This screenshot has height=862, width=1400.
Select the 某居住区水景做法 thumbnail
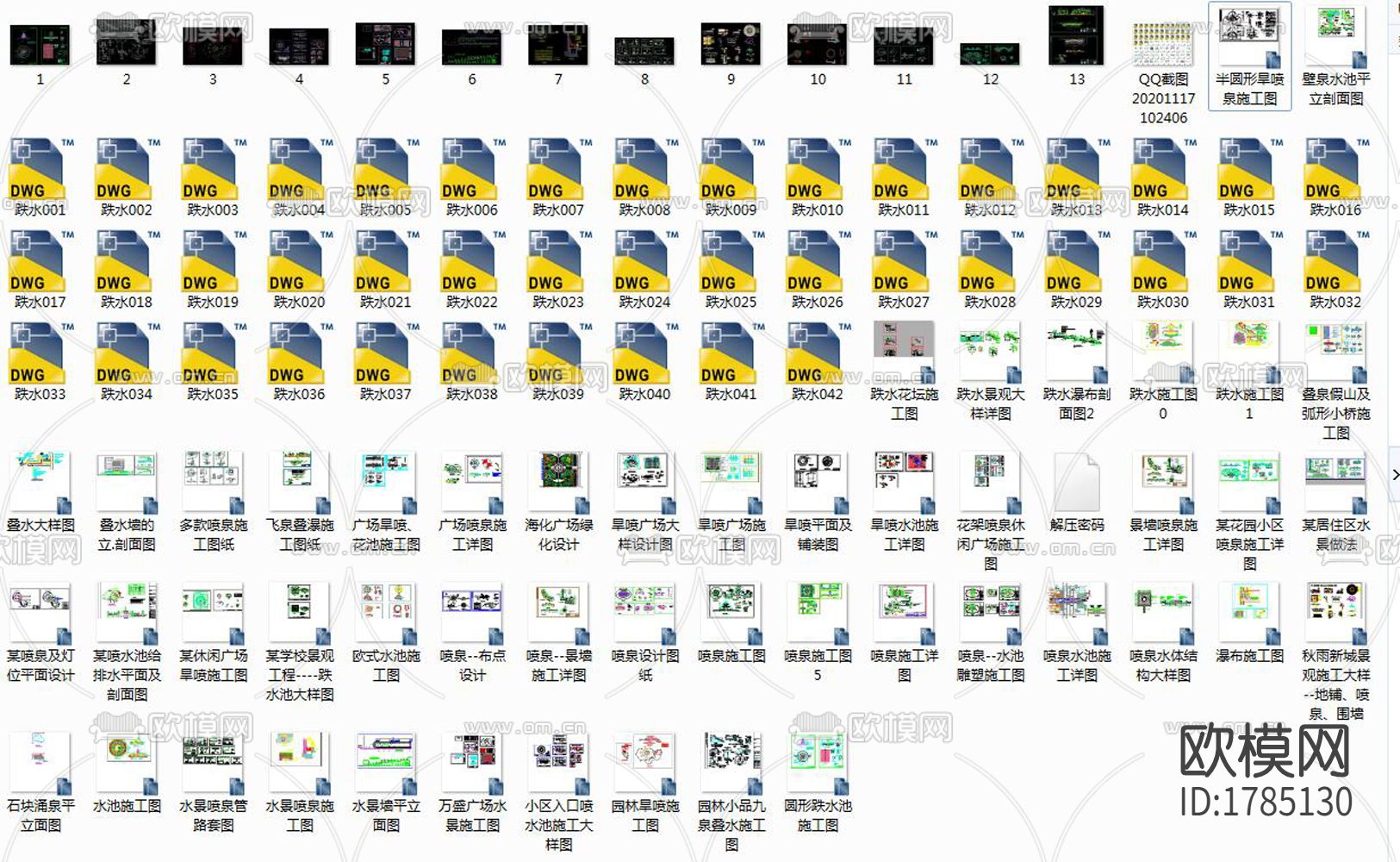tap(1336, 483)
